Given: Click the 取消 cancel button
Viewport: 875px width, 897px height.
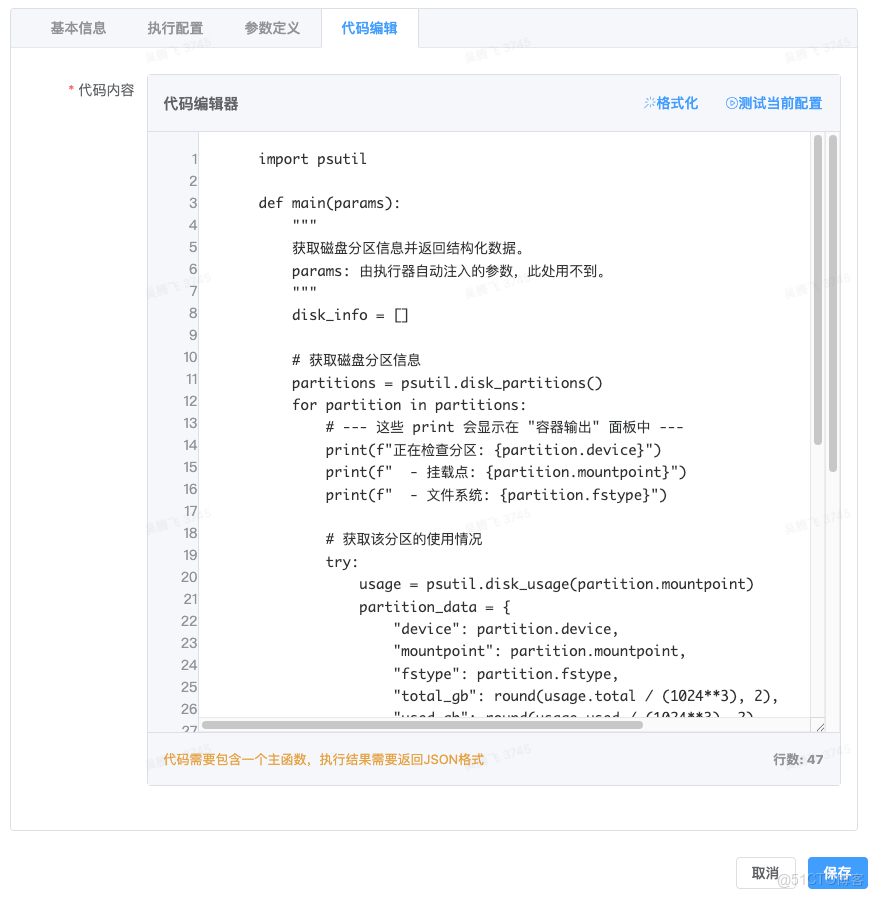Looking at the screenshot, I should pyautogui.click(x=765, y=873).
